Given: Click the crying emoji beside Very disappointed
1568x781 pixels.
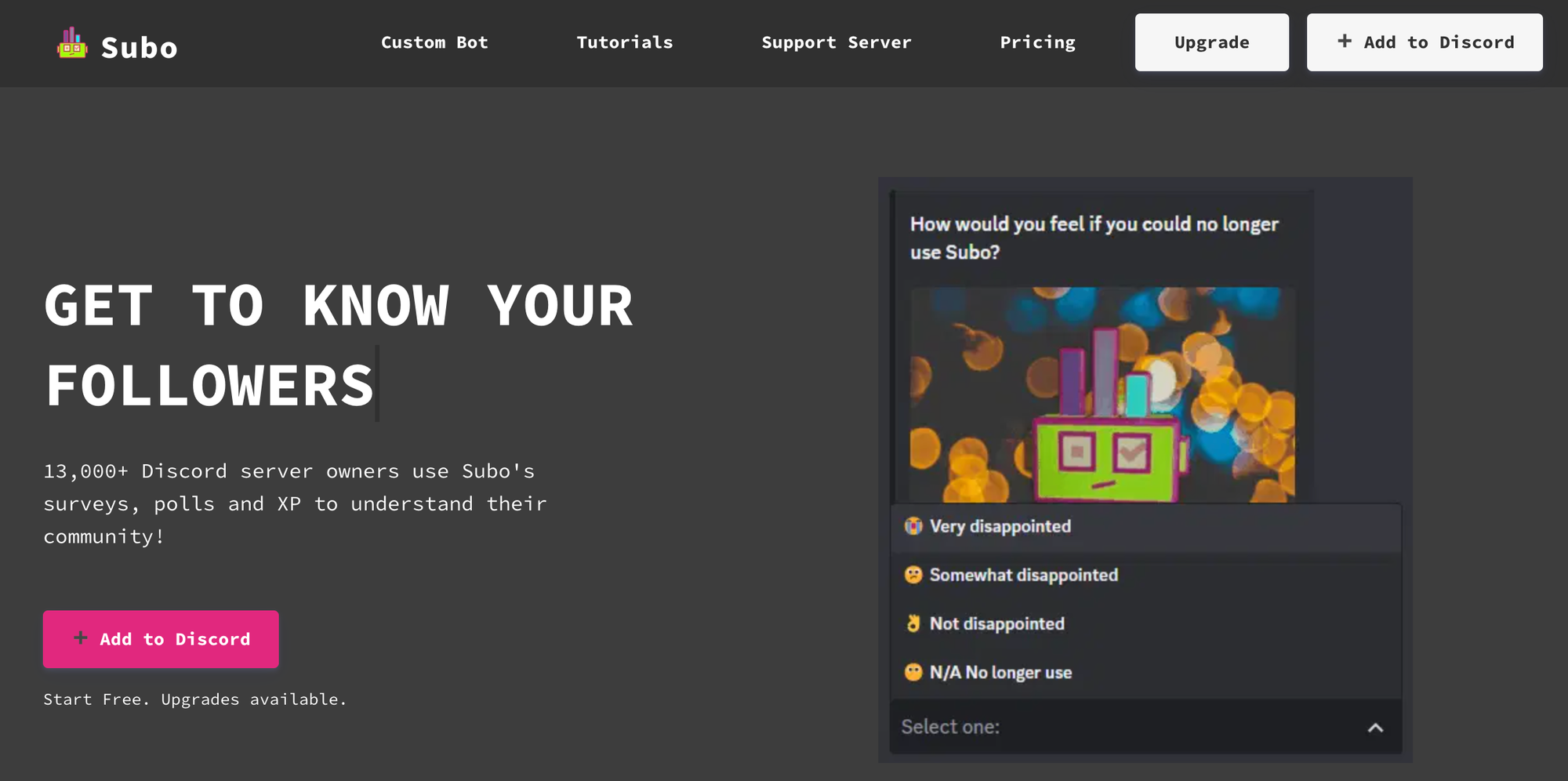Looking at the screenshot, I should pyautogui.click(x=913, y=526).
